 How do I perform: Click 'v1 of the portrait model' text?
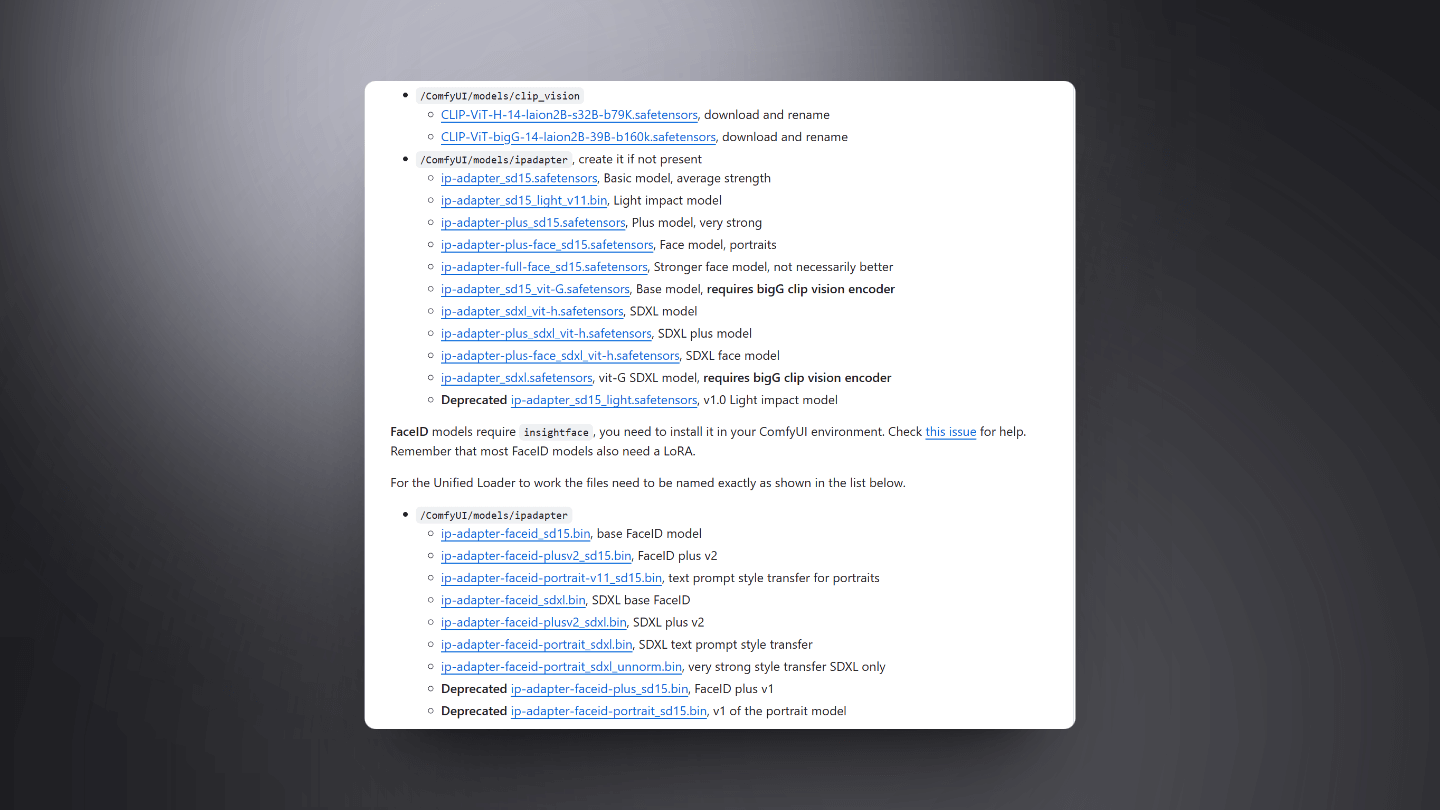tap(780, 711)
